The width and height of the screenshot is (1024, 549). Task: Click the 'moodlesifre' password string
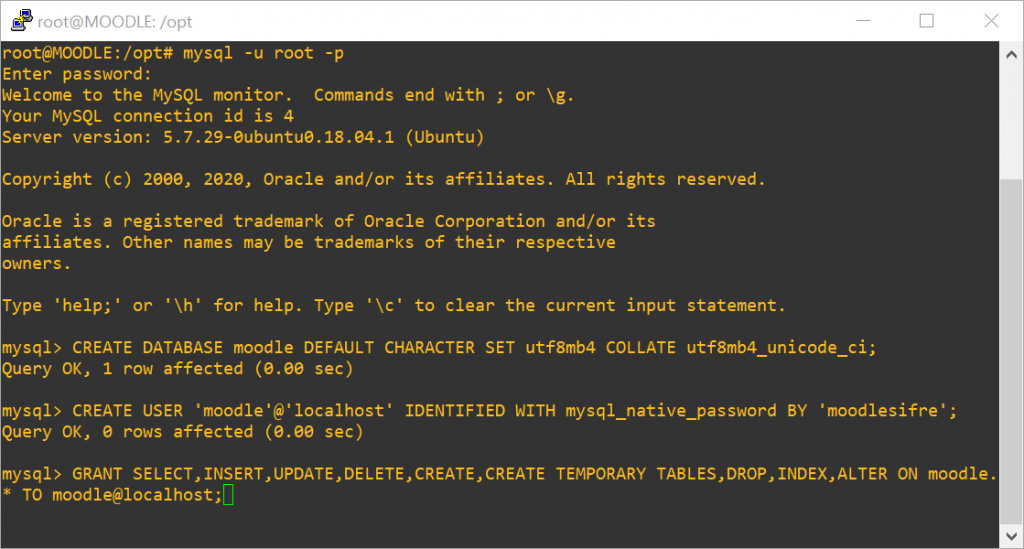[883, 411]
